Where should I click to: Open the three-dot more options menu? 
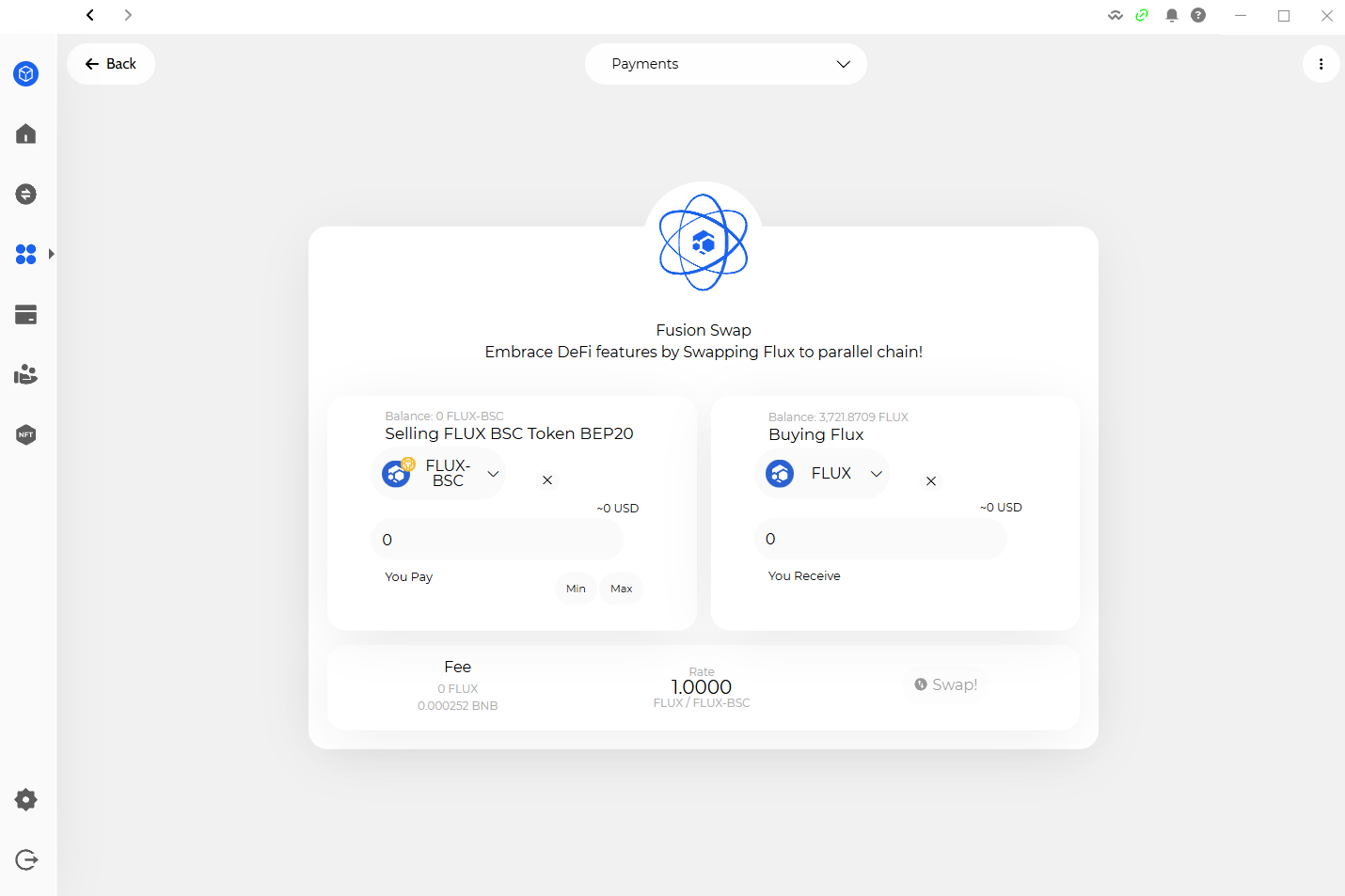click(1321, 64)
